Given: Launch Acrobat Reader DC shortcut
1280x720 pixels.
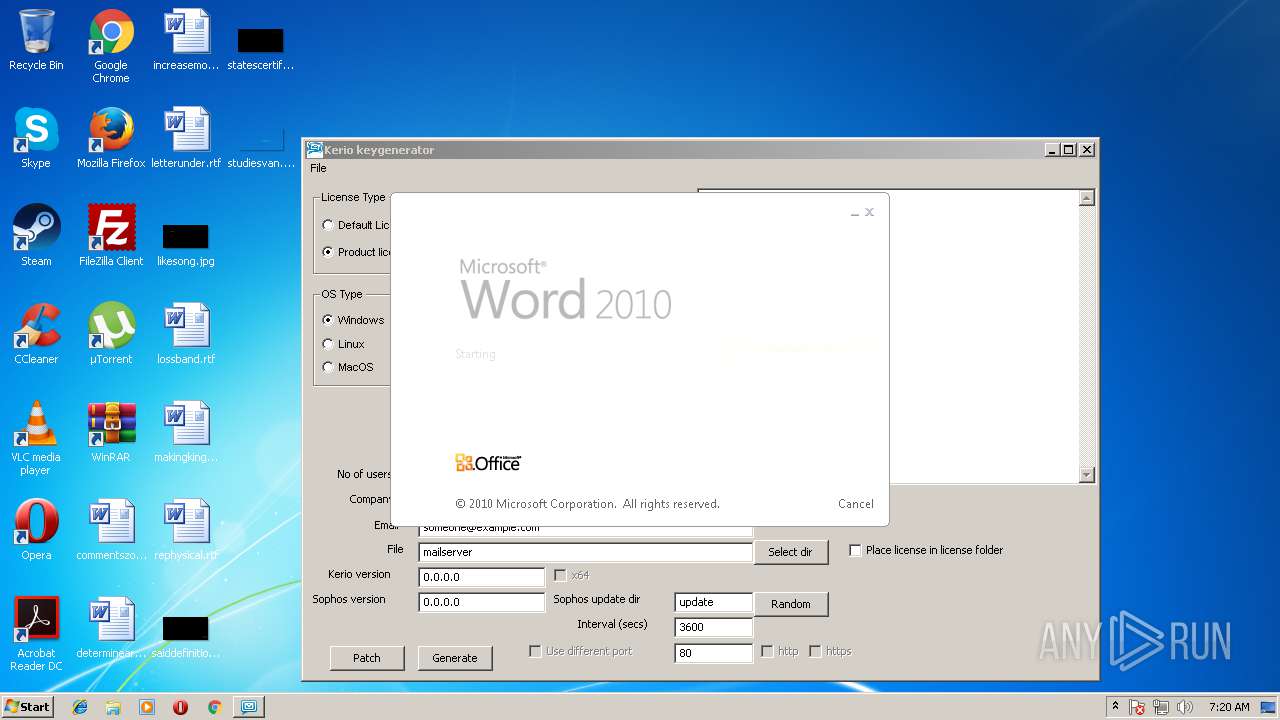Looking at the screenshot, I should [36, 634].
